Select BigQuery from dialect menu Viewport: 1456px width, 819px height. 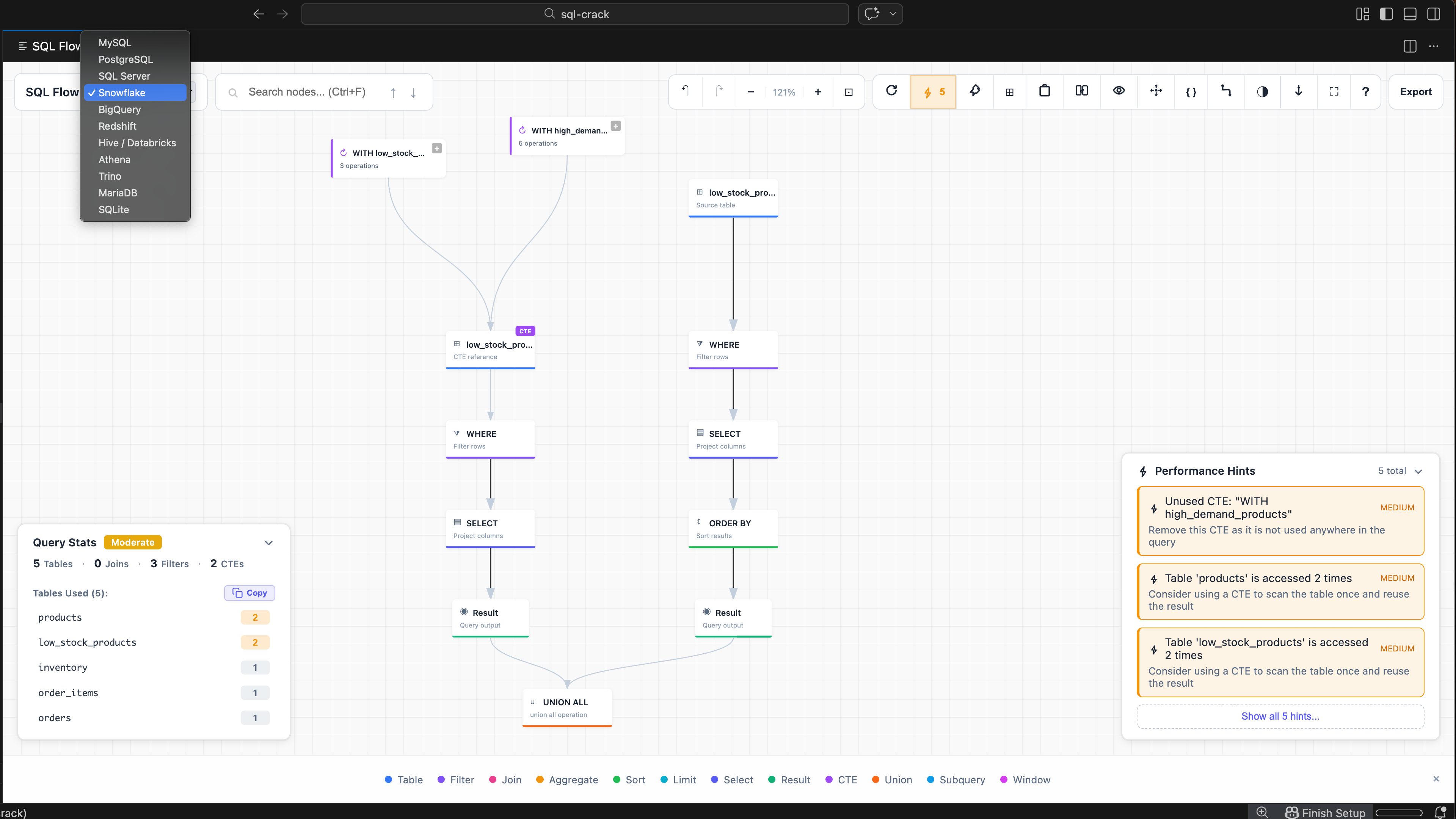[x=119, y=110]
